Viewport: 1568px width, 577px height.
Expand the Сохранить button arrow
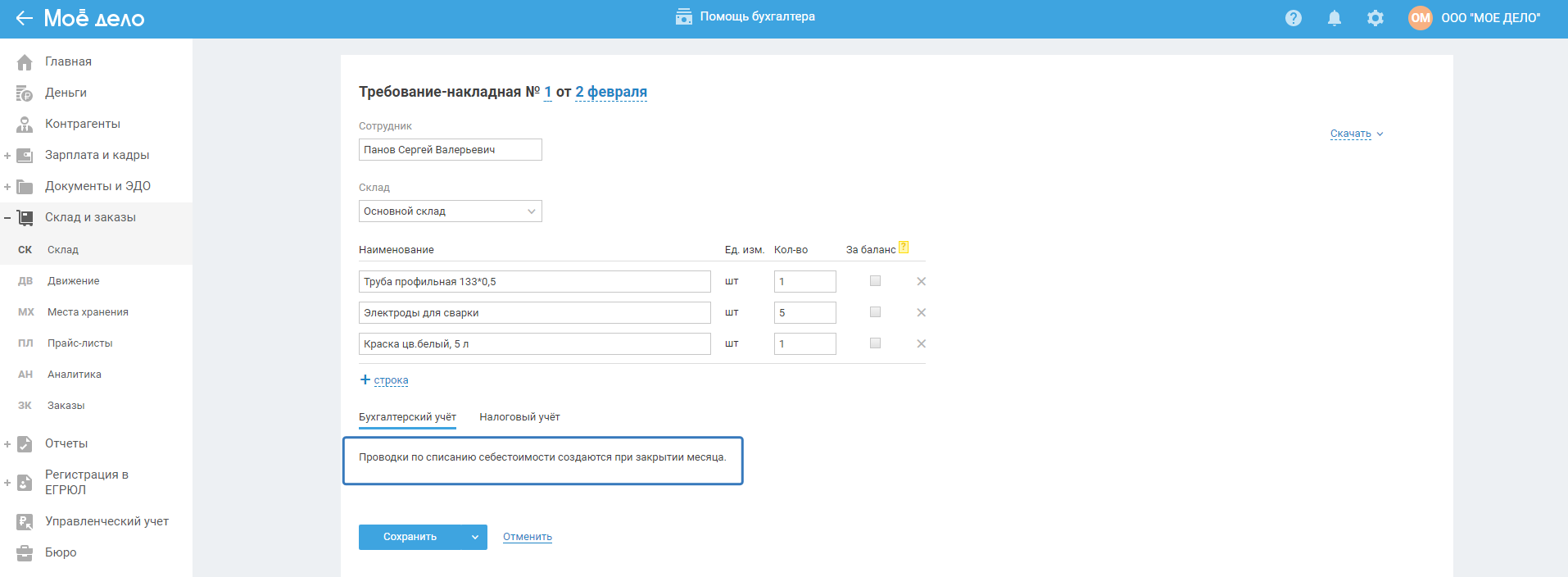point(474,538)
